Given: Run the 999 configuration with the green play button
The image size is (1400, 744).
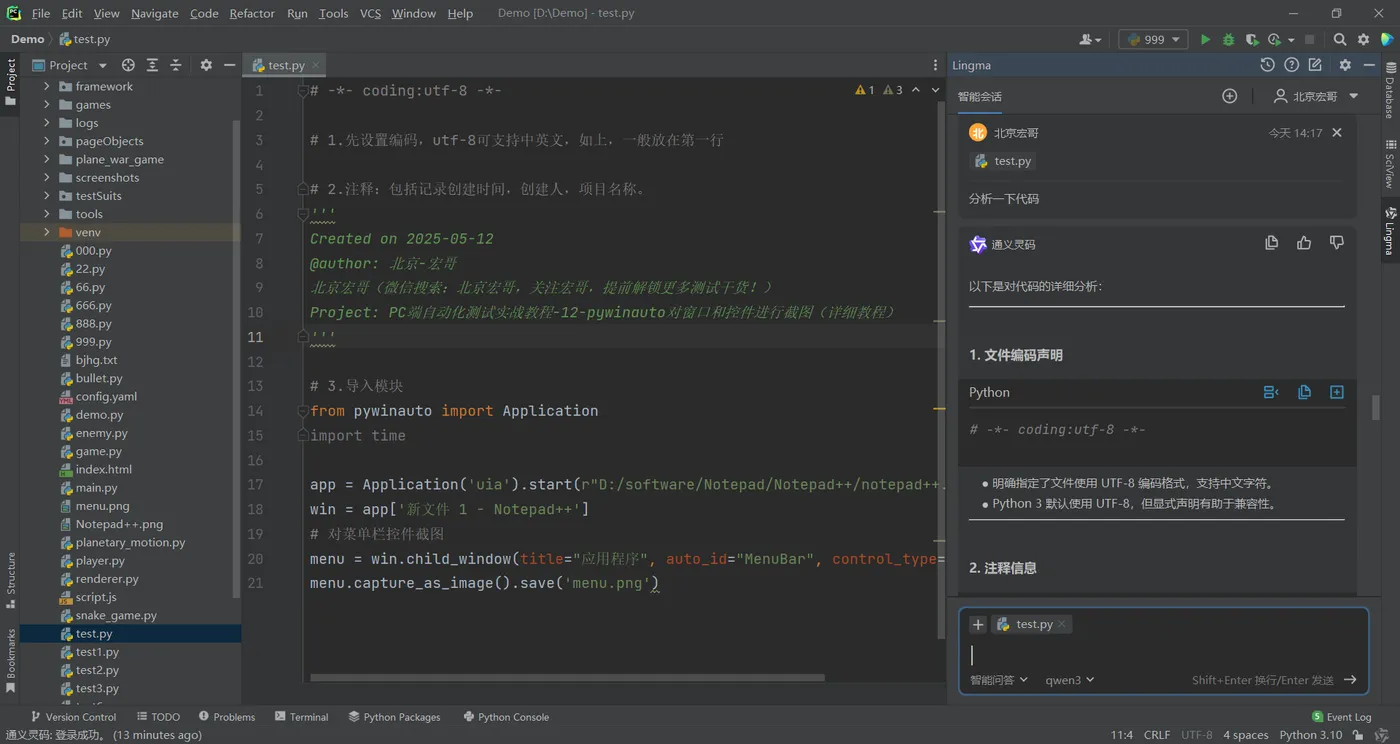Looking at the screenshot, I should (1205, 40).
